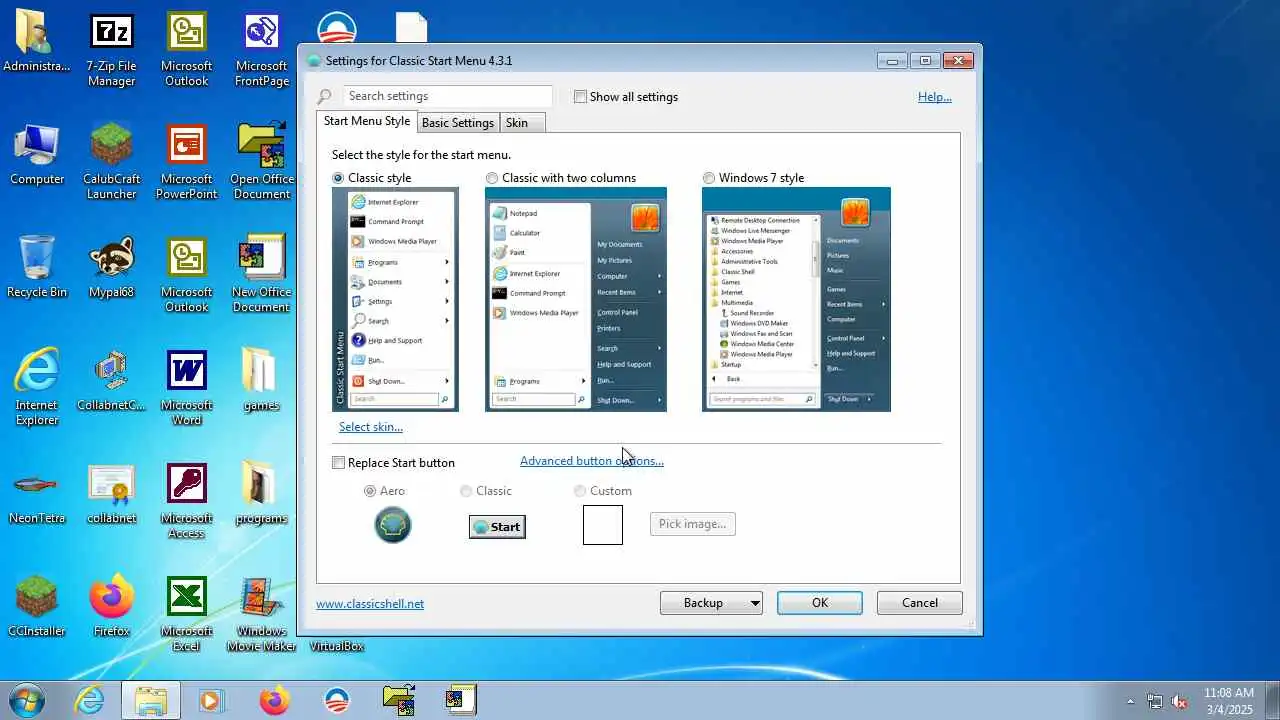Launch Microsoft Word desktop icon
Image resolution: width=1280 pixels, height=720 pixels.
(187, 388)
